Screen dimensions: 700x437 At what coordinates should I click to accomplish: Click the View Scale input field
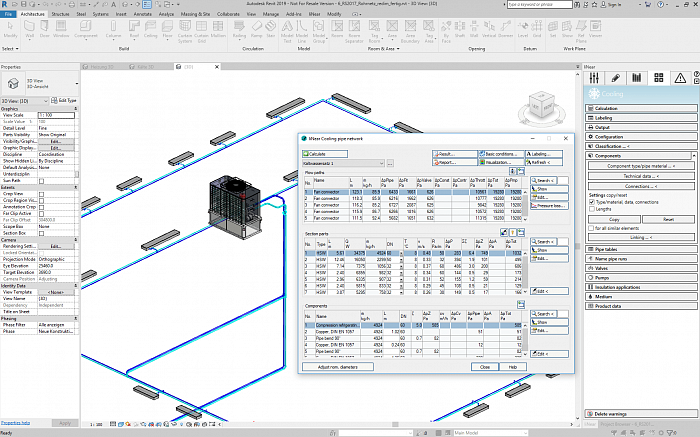56,115
